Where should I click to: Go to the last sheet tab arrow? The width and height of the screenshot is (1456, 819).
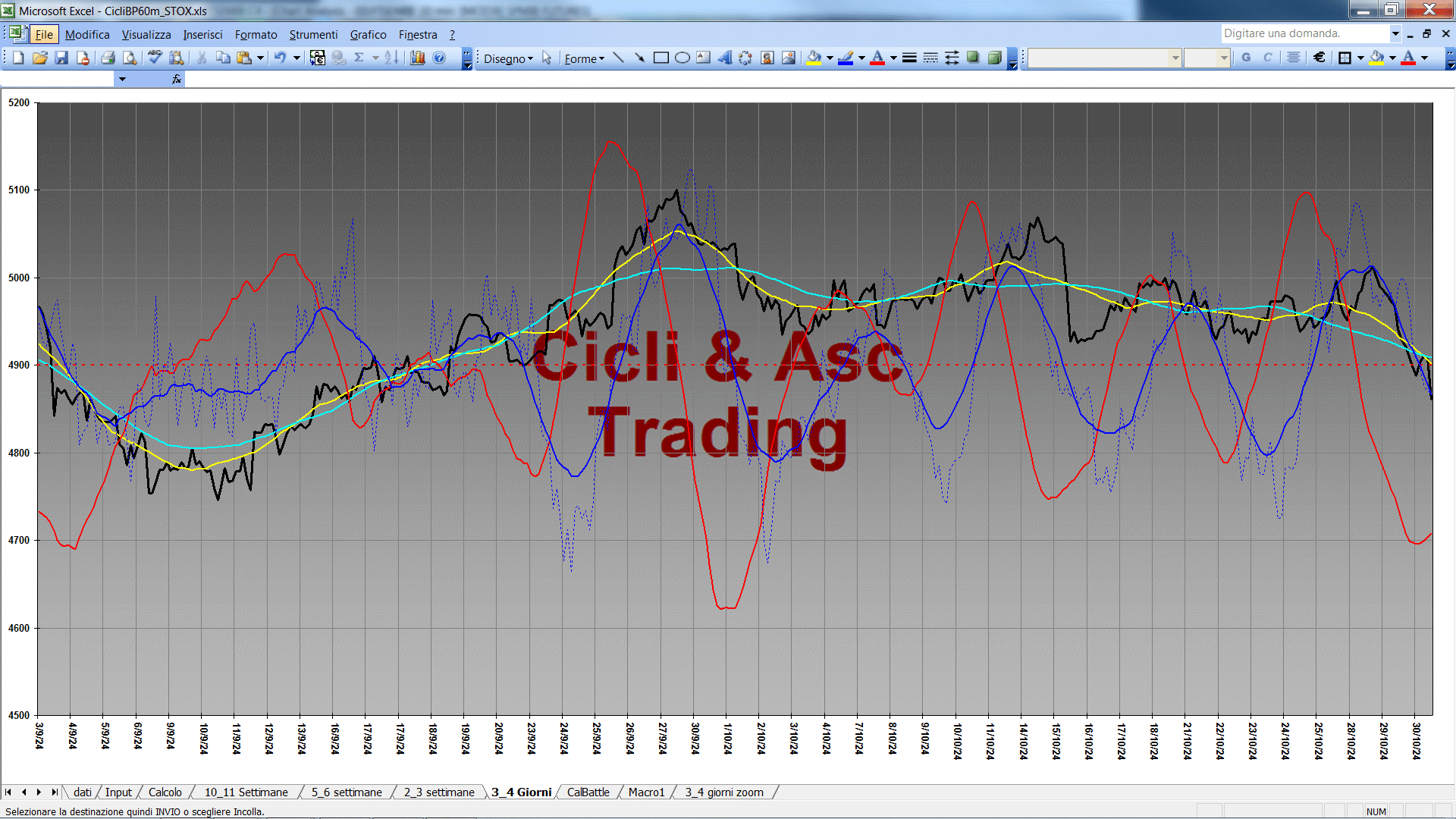tap(55, 792)
